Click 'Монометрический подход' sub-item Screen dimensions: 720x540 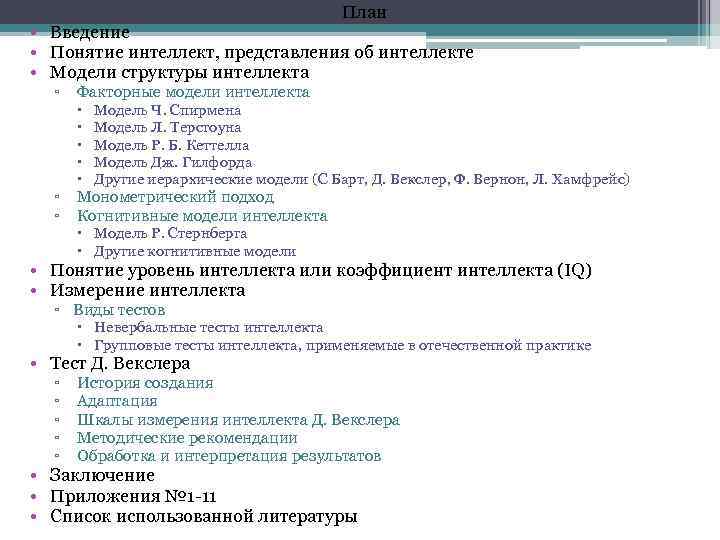[175, 197]
